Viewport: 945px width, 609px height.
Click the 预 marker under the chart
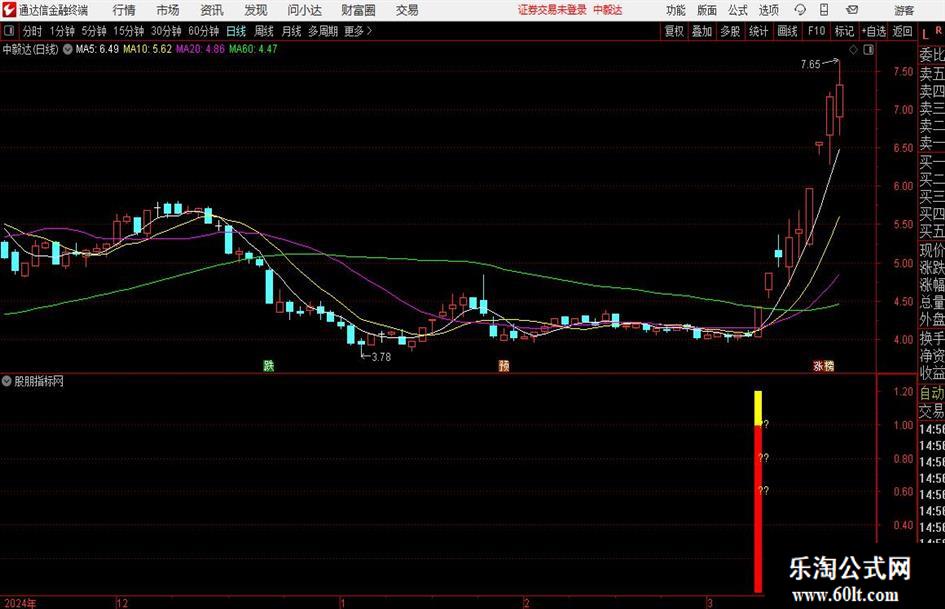tap(504, 365)
